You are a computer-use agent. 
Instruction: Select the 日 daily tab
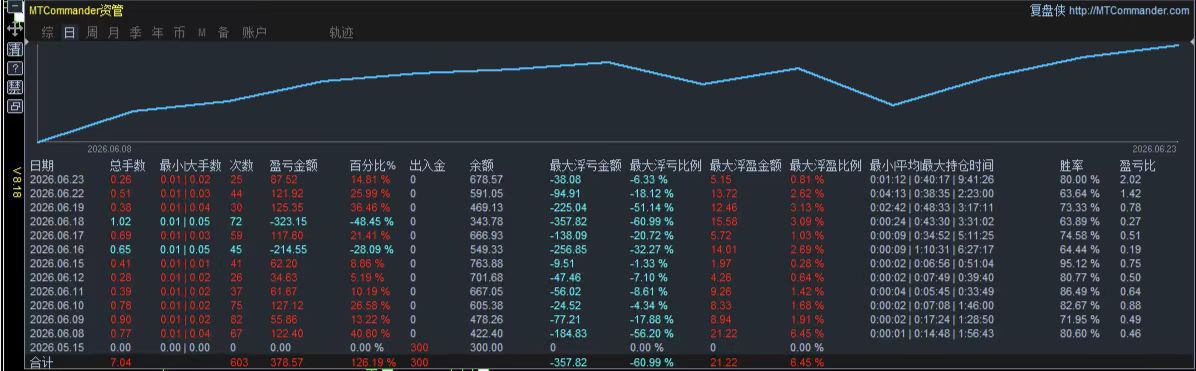pos(69,33)
